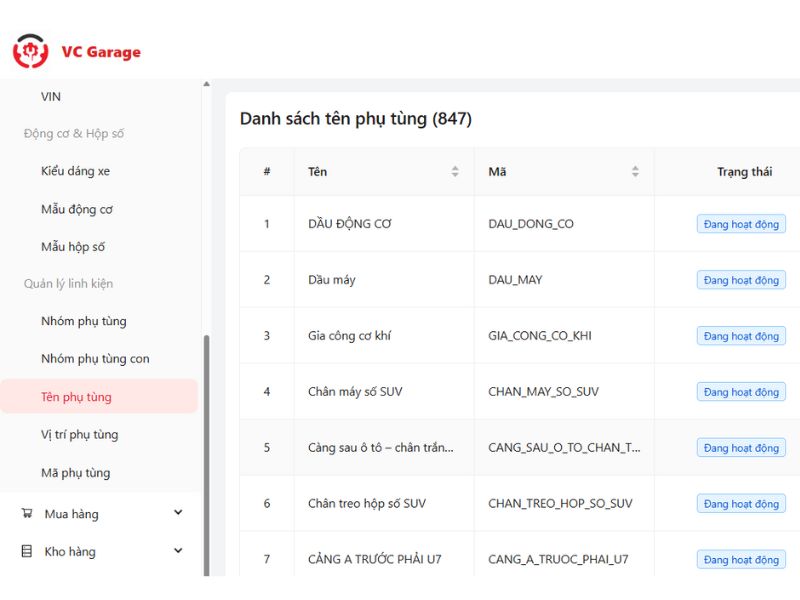Viewport: 800px width, 600px height.
Task: Click the shopping cart icon beside Mua hàng
Action: tap(26, 513)
